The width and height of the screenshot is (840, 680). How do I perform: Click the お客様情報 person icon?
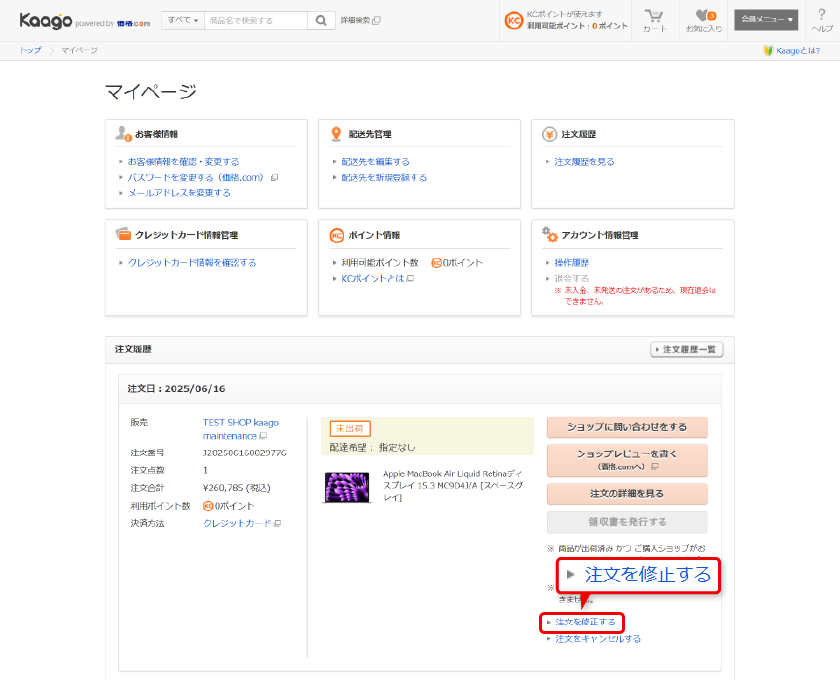click(x=123, y=133)
